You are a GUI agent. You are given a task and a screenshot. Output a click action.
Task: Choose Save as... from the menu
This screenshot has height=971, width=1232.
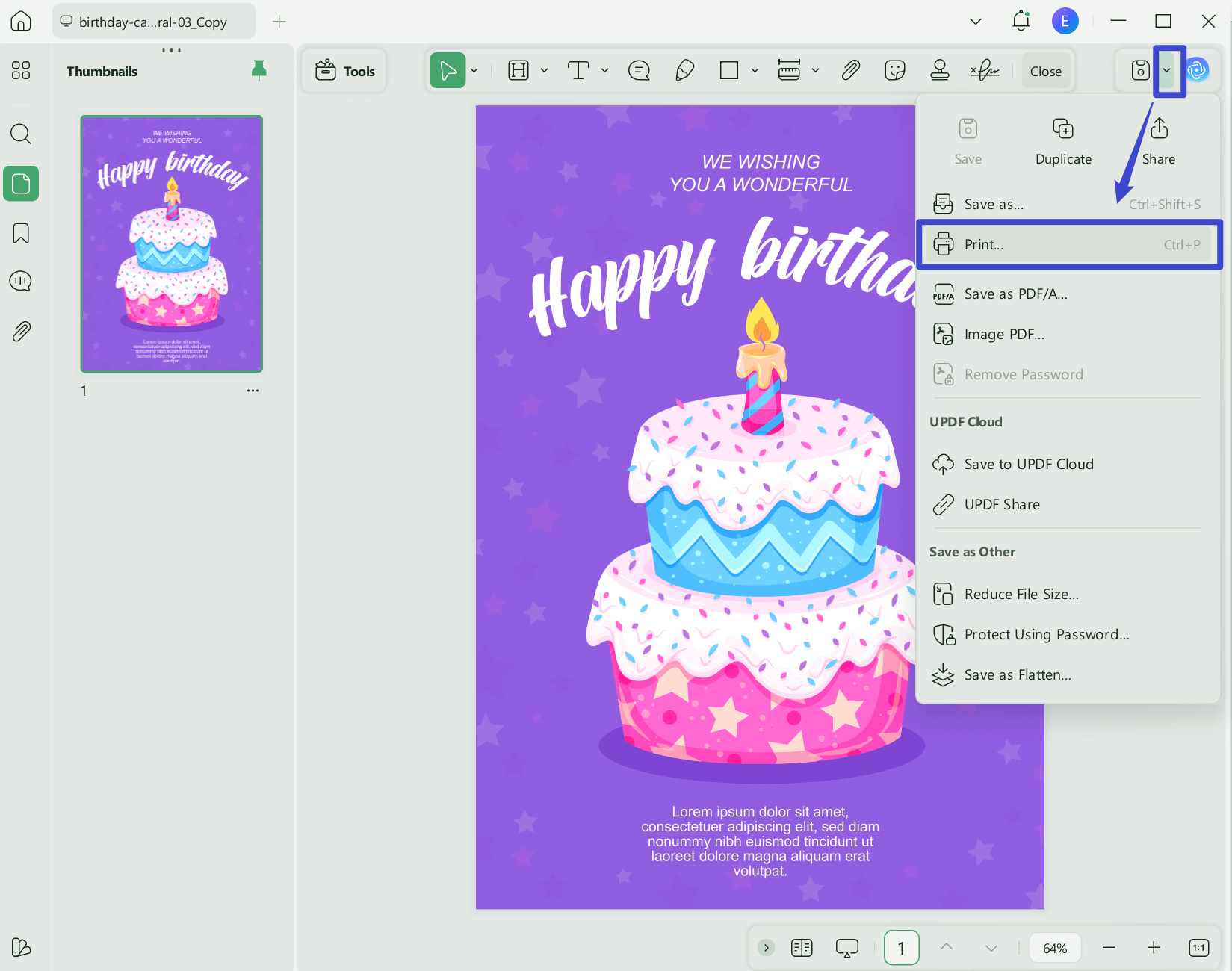(1067, 204)
